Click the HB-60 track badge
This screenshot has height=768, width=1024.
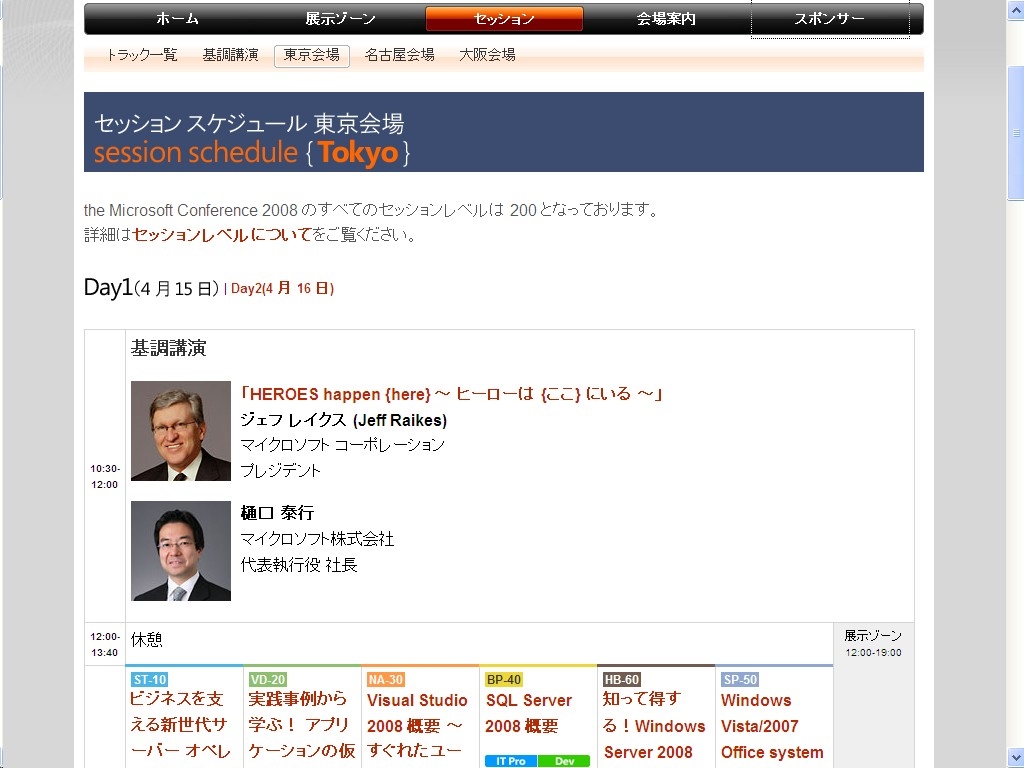(622, 679)
